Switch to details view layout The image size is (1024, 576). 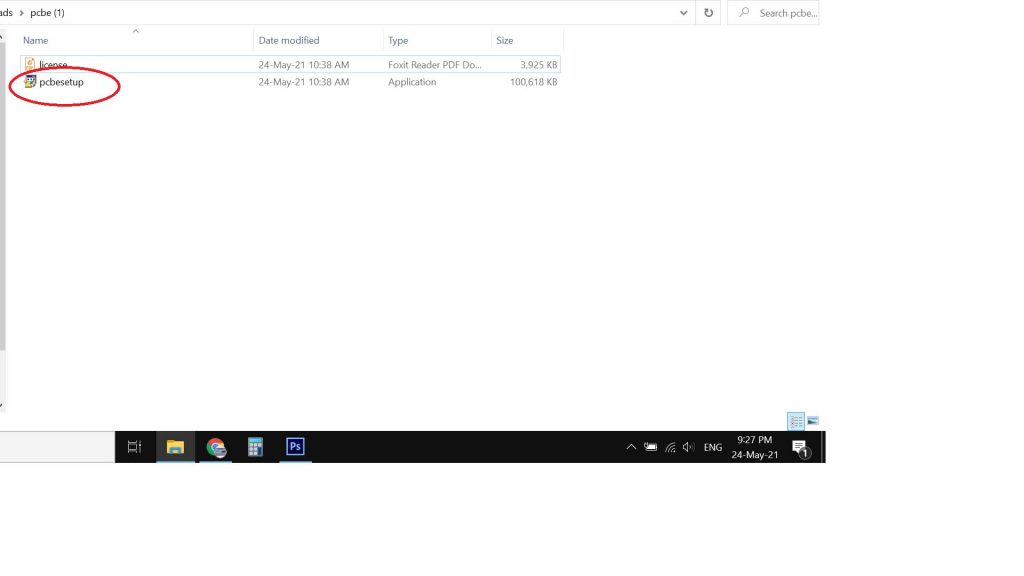click(796, 421)
